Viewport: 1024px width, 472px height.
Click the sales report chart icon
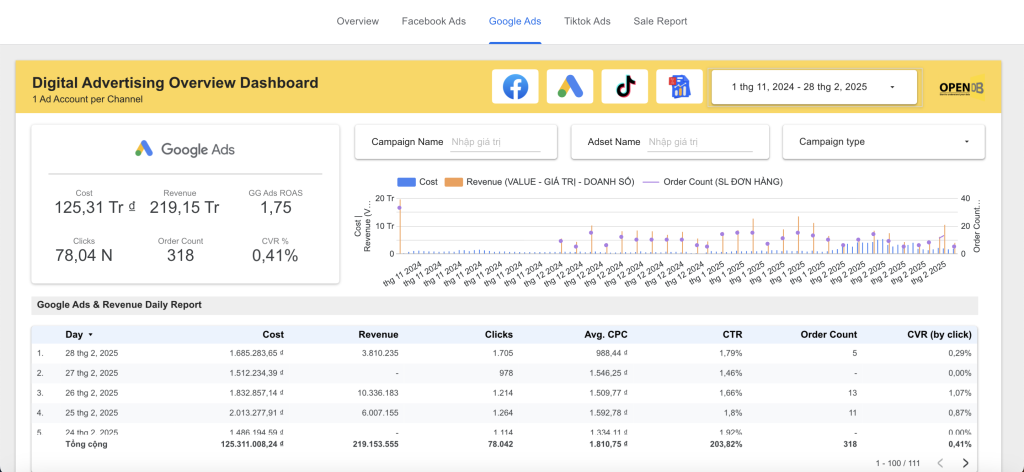[679, 87]
